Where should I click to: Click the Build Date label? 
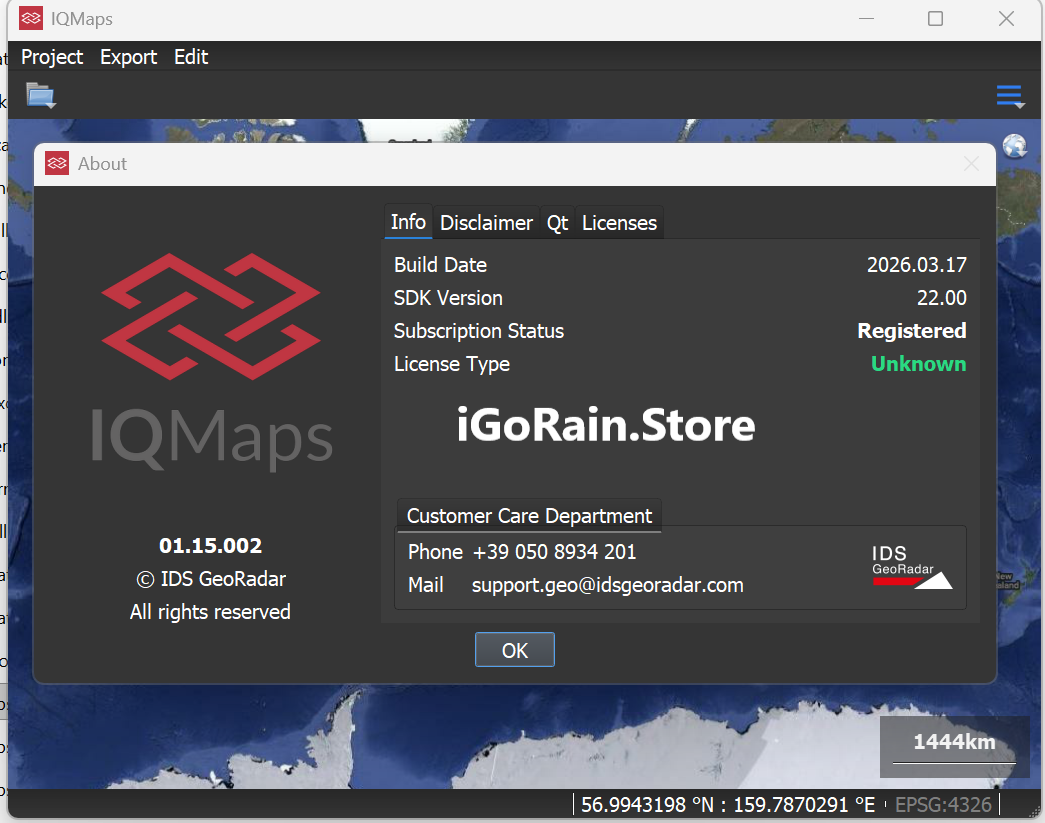point(441,265)
